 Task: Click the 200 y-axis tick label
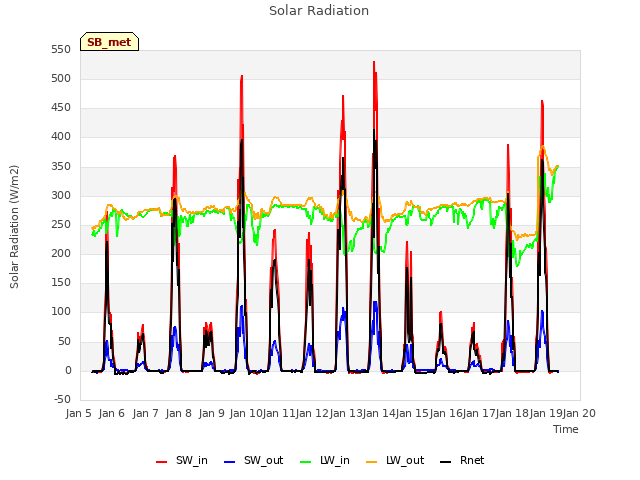click(61, 254)
